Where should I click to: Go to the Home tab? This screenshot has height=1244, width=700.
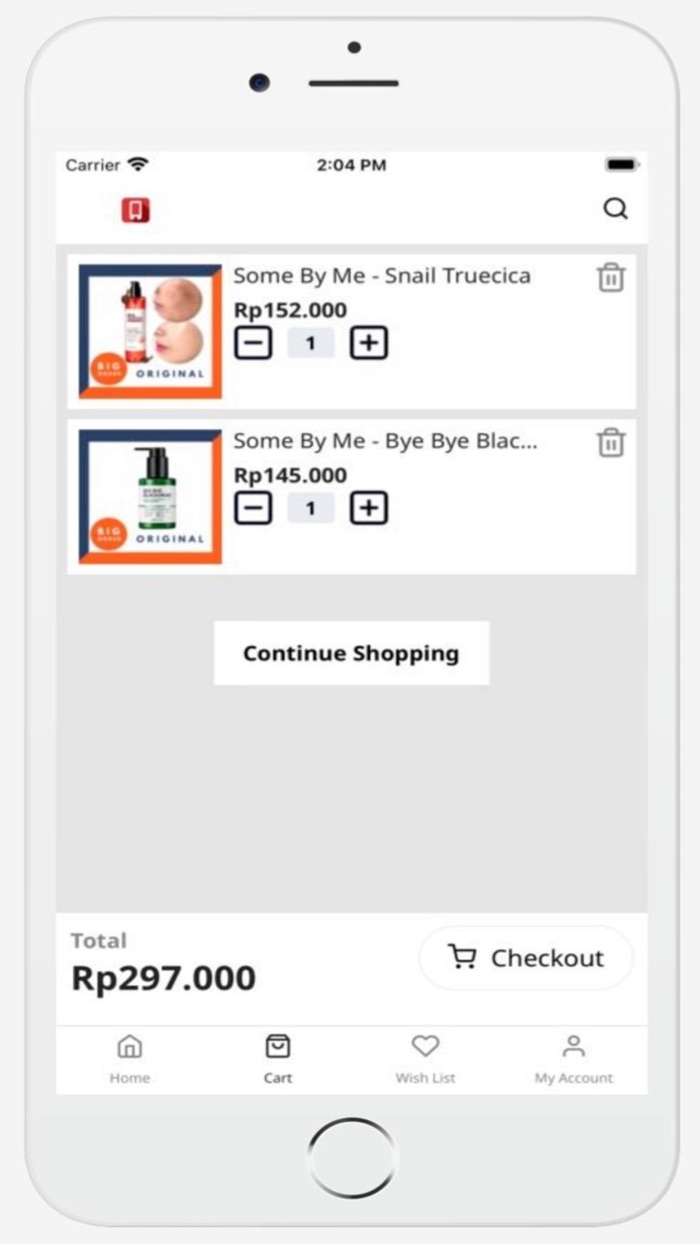[130, 1058]
